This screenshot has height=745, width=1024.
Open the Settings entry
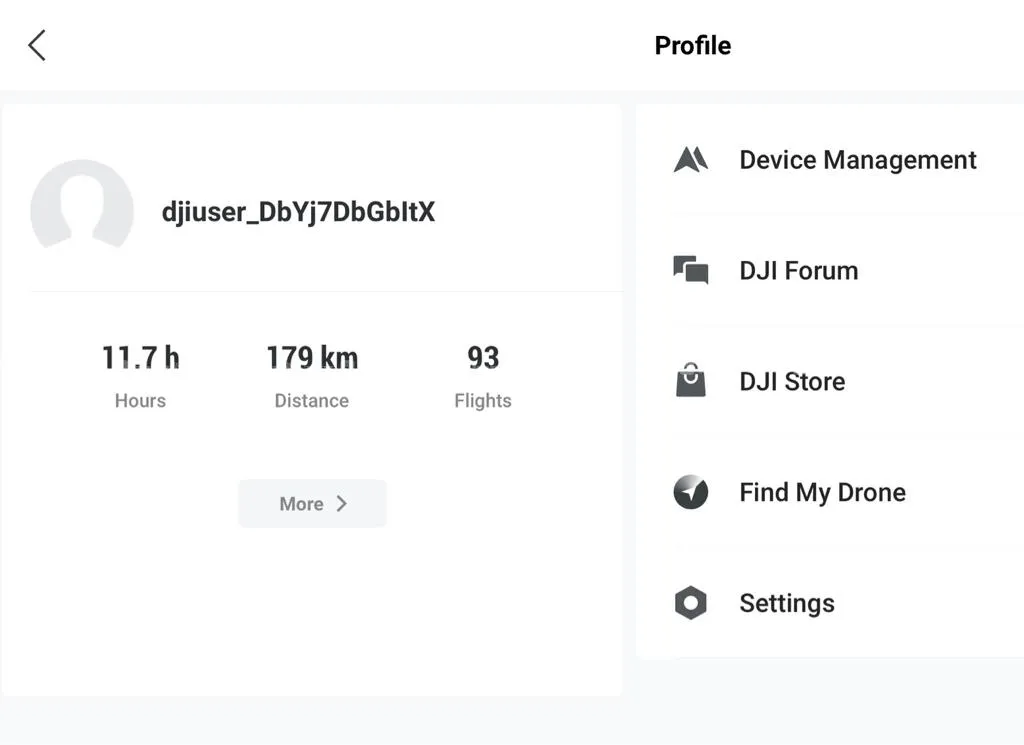[829, 603]
